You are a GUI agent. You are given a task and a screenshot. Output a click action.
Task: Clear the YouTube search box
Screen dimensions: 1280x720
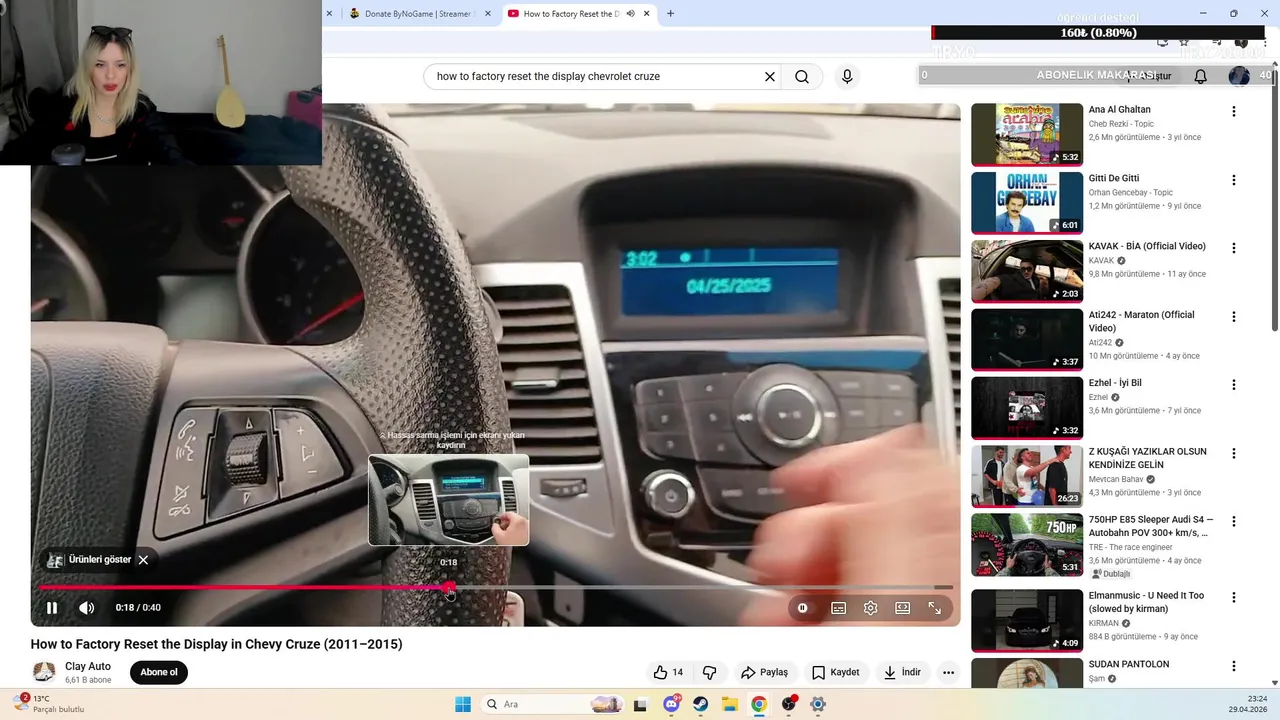point(770,76)
